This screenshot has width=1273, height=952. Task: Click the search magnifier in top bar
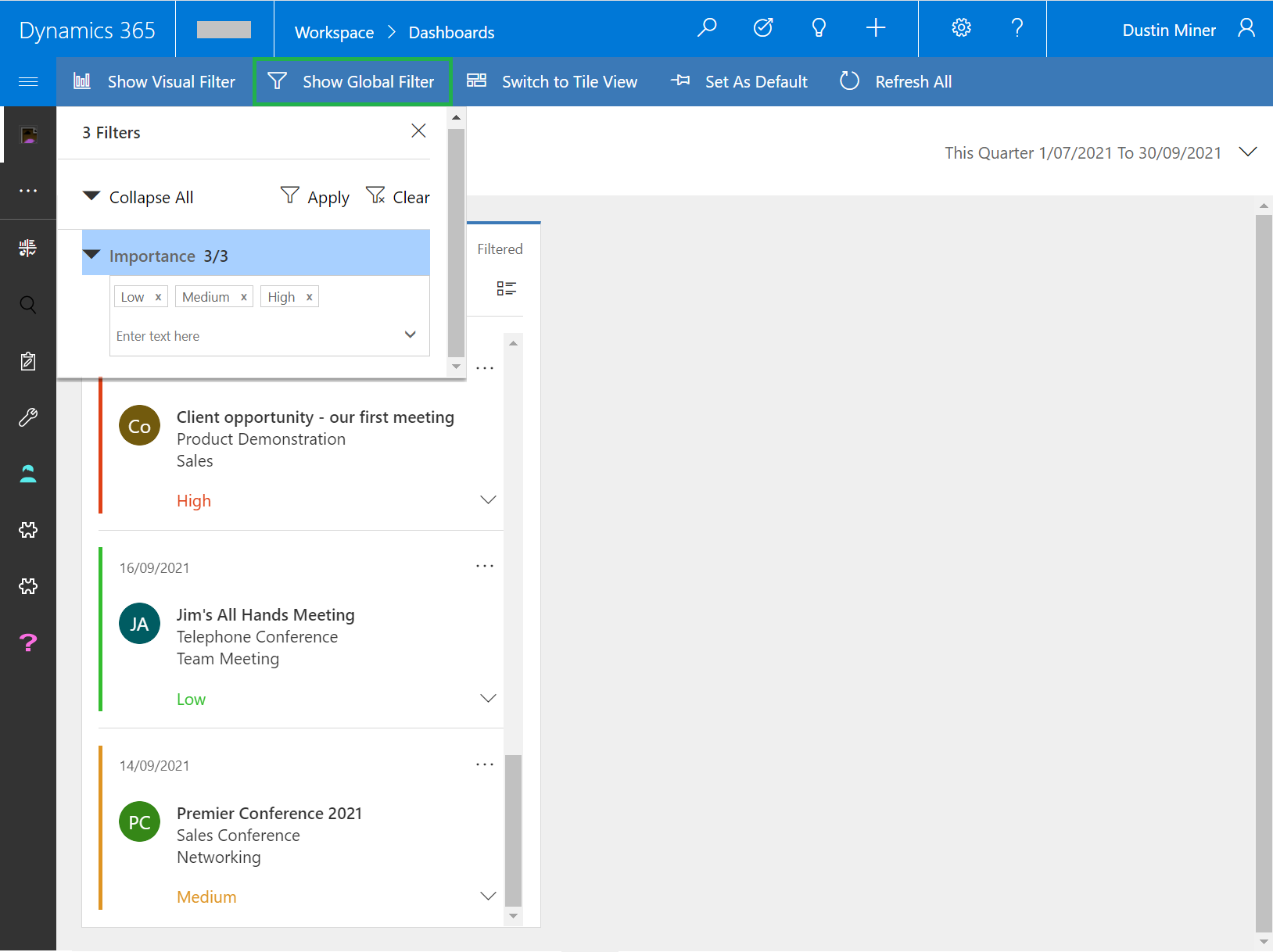tap(707, 28)
